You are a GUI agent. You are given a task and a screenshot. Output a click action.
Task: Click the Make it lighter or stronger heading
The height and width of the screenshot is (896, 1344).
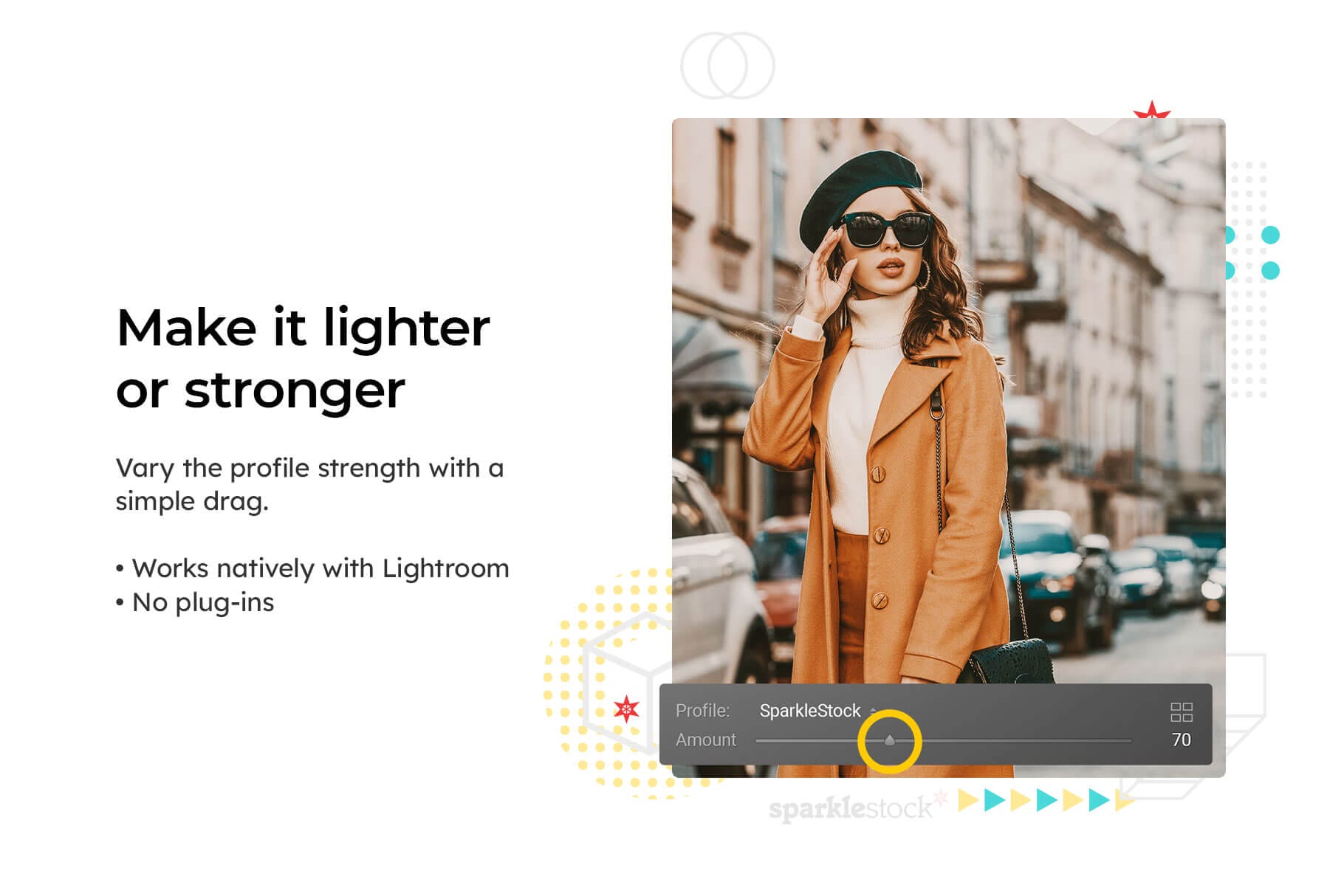[x=303, y=358]
